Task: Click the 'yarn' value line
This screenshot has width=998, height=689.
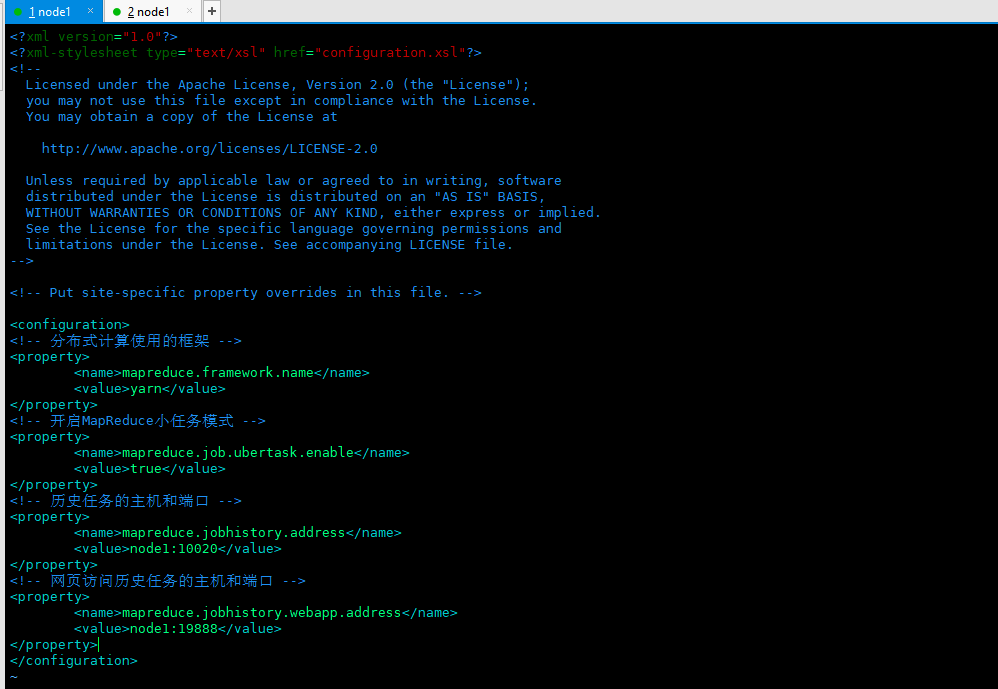Action: 150,389
